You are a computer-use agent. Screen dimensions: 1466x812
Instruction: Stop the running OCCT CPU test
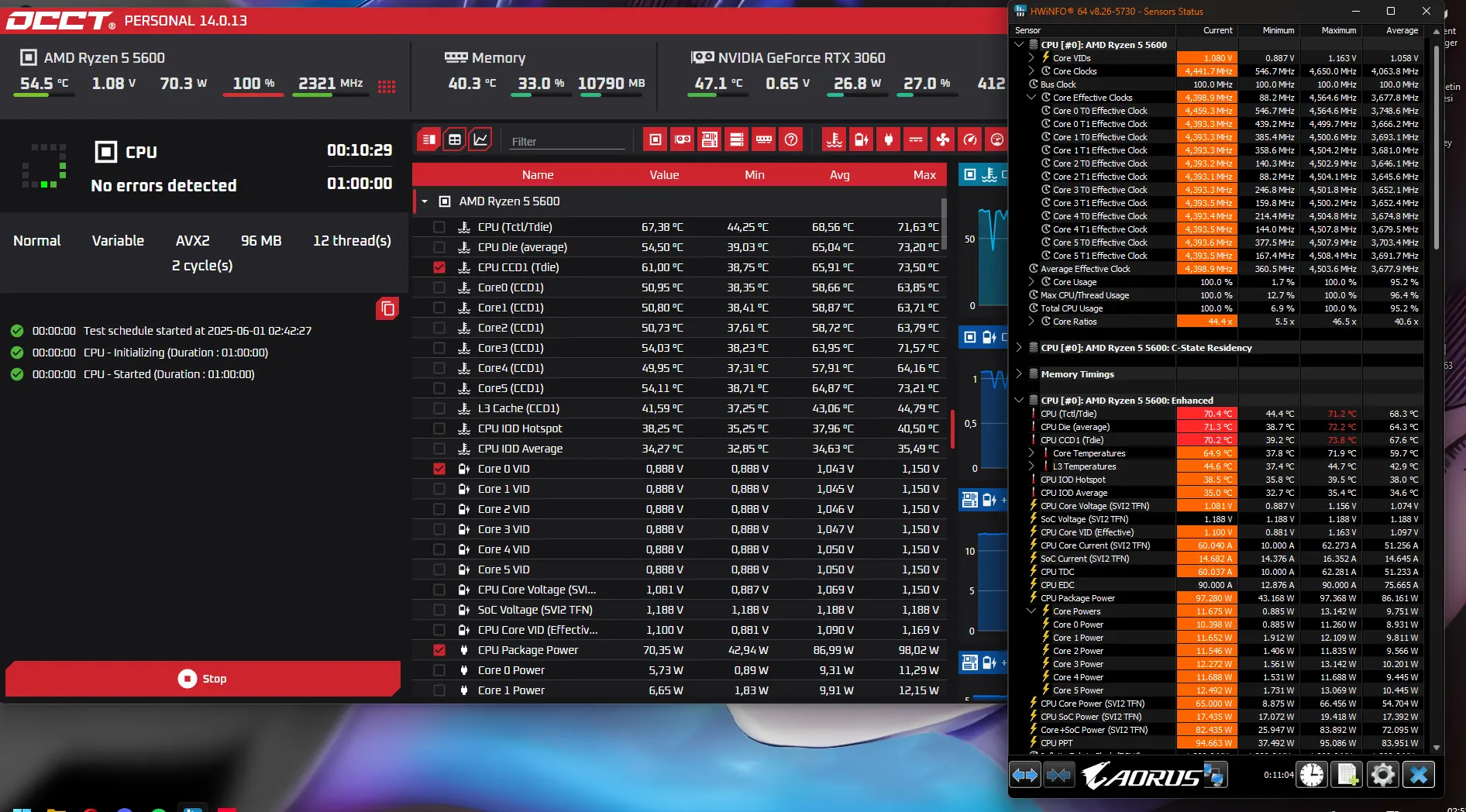coord(203,679)
